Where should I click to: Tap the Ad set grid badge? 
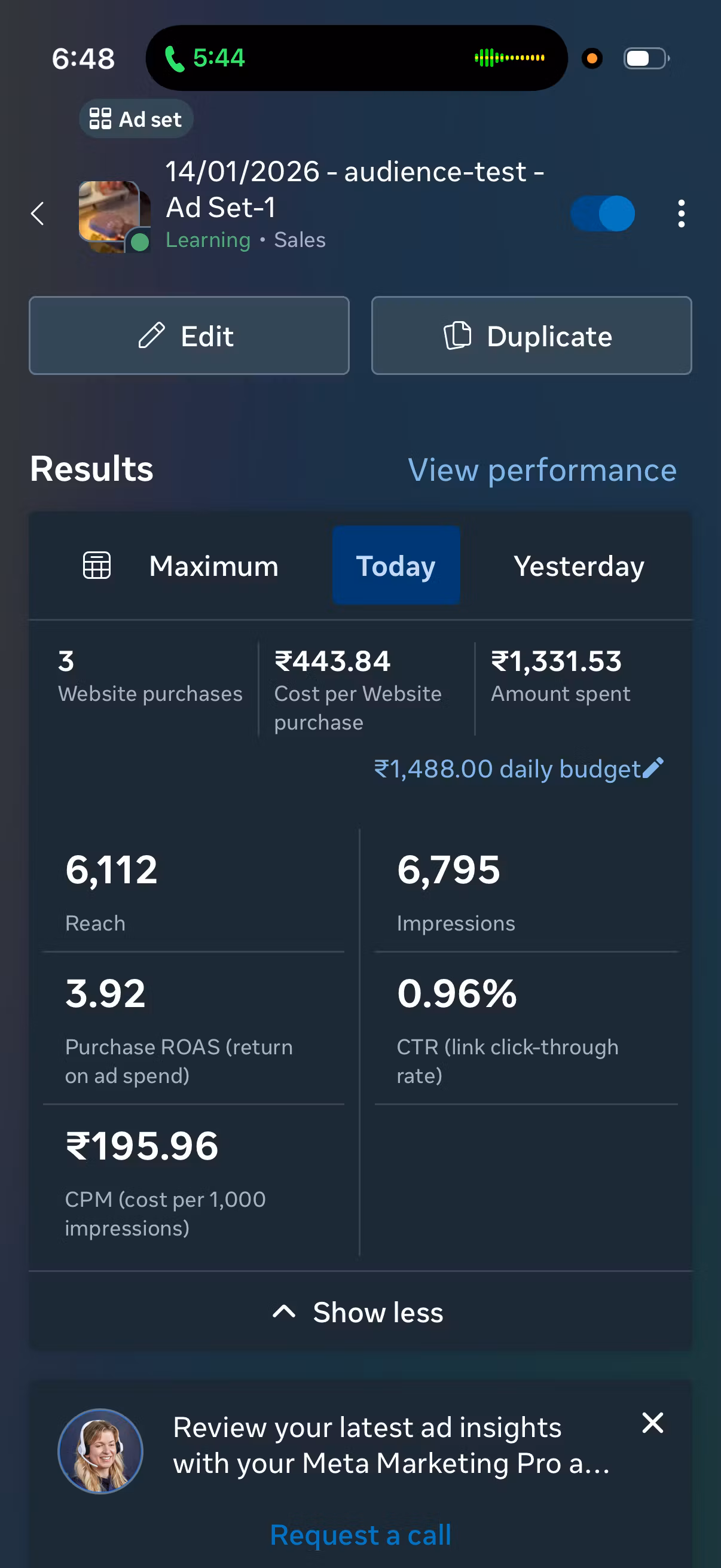pyautogui.click(x=136, y=120)
